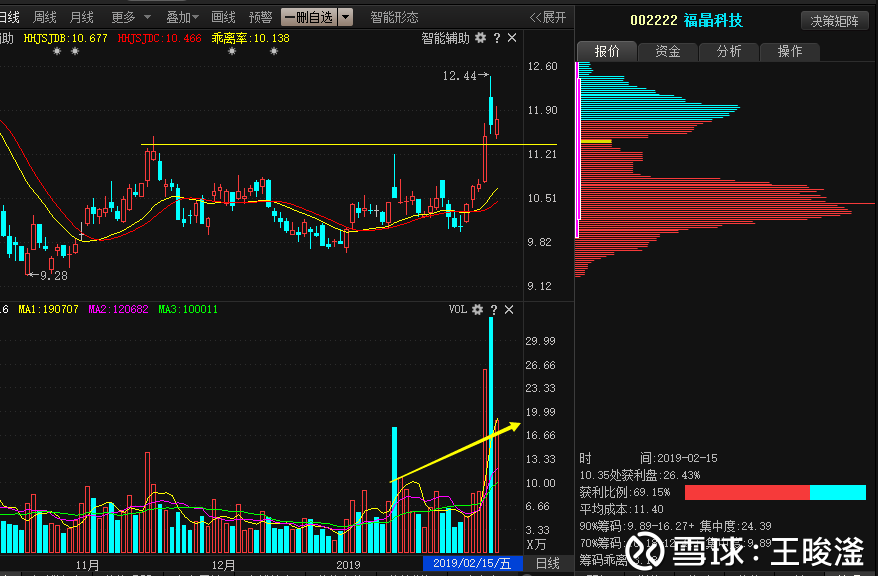The width and height of the screenshot is (878, 576).
Task: Click the 日线 label at the bottom of the chart
Action: (548, 563)
